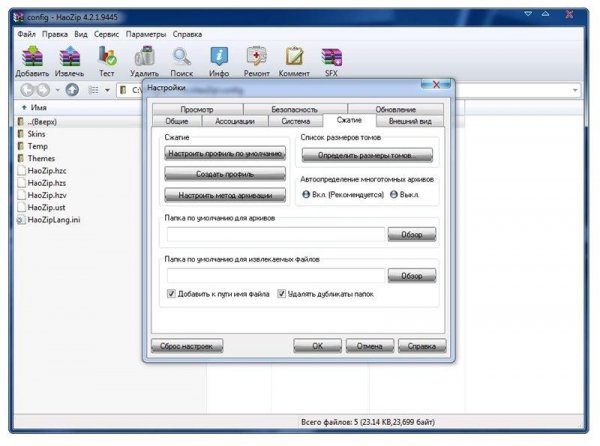
Task: Open the view mode dropdown arrow
Action: [108, 90]
